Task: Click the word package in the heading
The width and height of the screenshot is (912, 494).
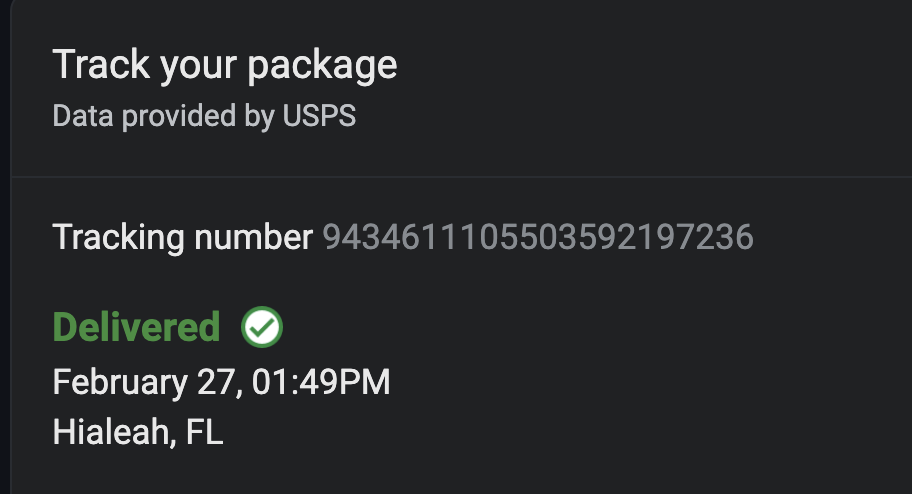Action: pyautogui.click(x=322, y=67)
